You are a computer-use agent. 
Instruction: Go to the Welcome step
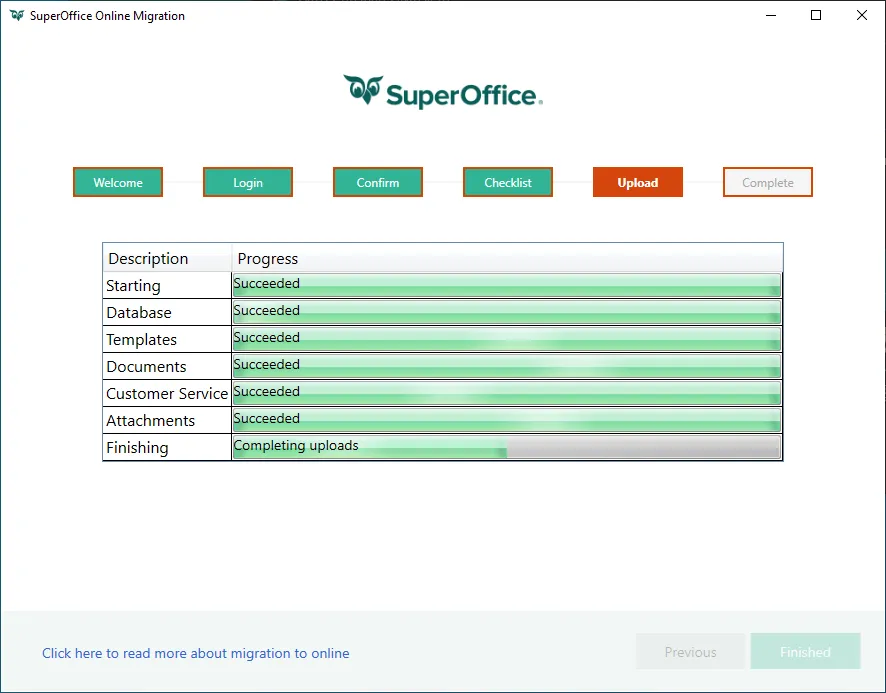pyautogui.click(x=118, y=182)
